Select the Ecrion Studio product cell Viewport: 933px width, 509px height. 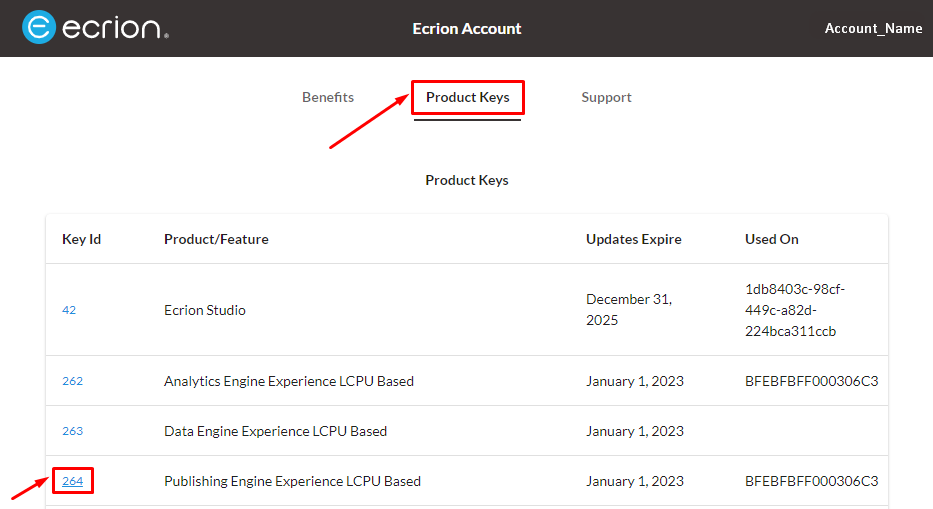pyautogui.click(x=205, y=310)
